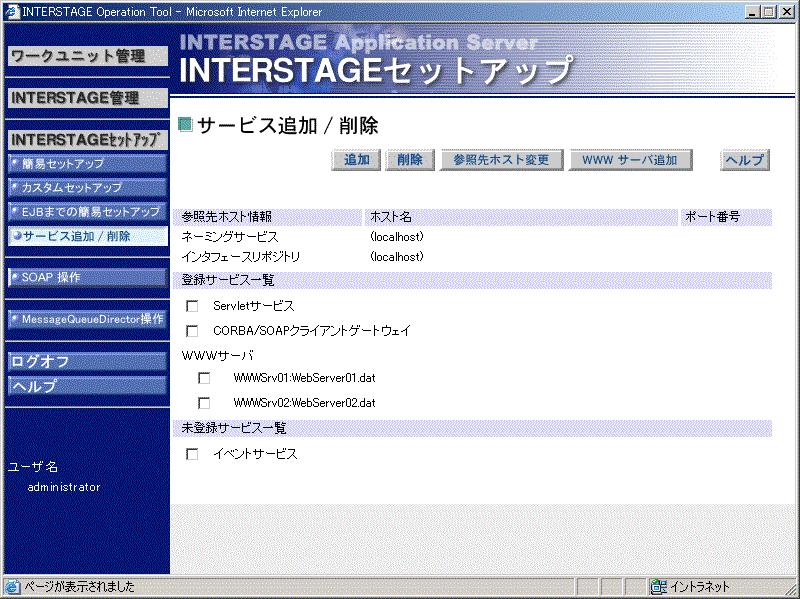The width and height of the screenshot is (800, 599).
Task: Click the ネーミングサービス row label
Action: point(230,237)
